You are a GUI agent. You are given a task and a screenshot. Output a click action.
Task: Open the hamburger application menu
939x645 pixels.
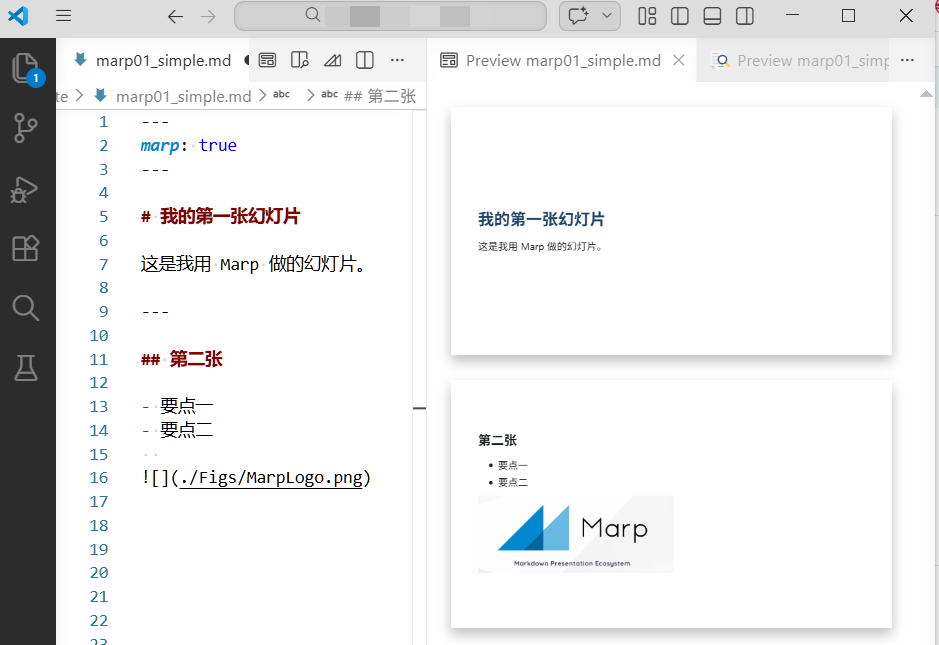[x=63, y=16]
